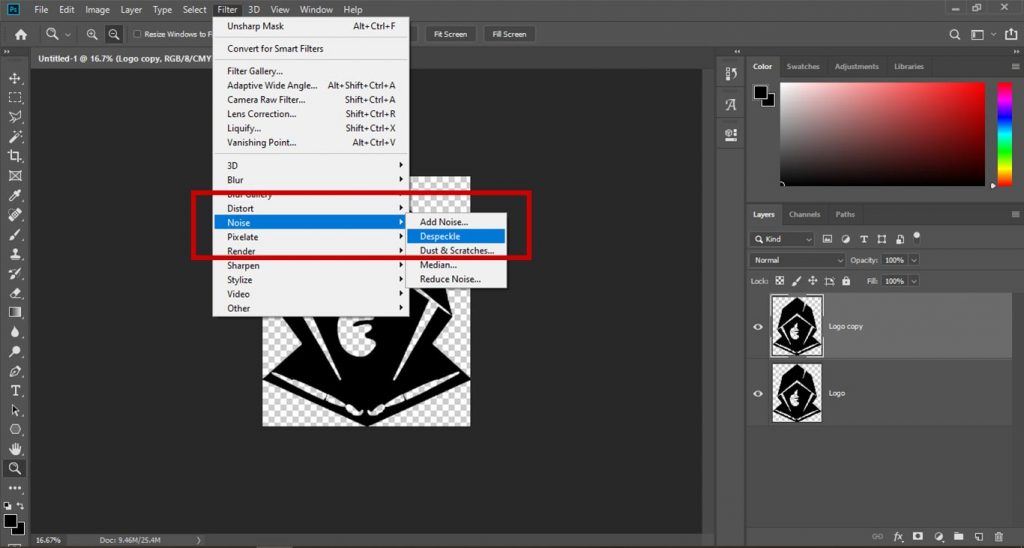The image size is (1024, 548).
Task: Click the Fit Screen button
Action: click(451, 34)
